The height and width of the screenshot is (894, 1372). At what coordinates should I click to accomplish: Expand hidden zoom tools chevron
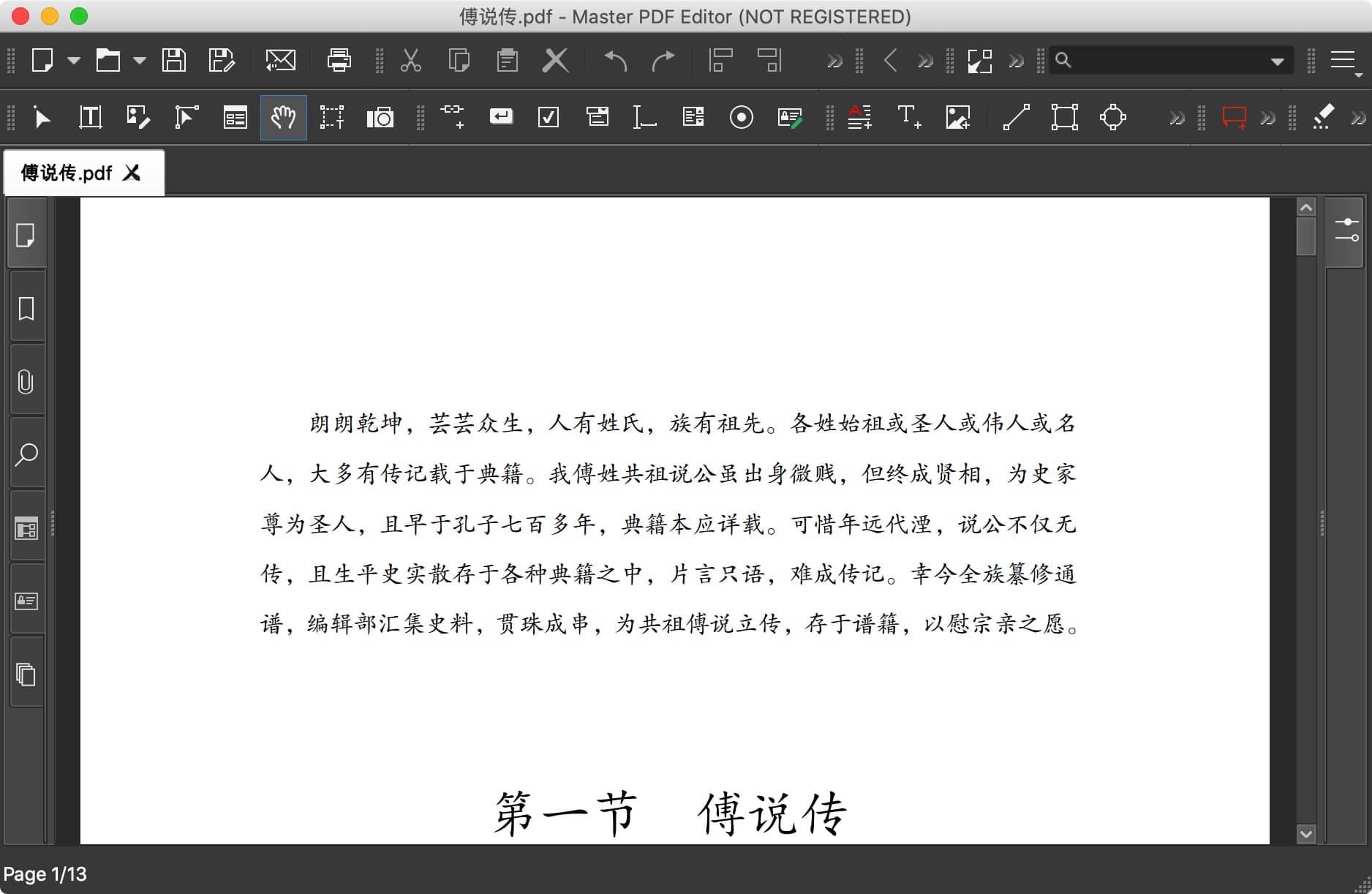[1016, 61]
